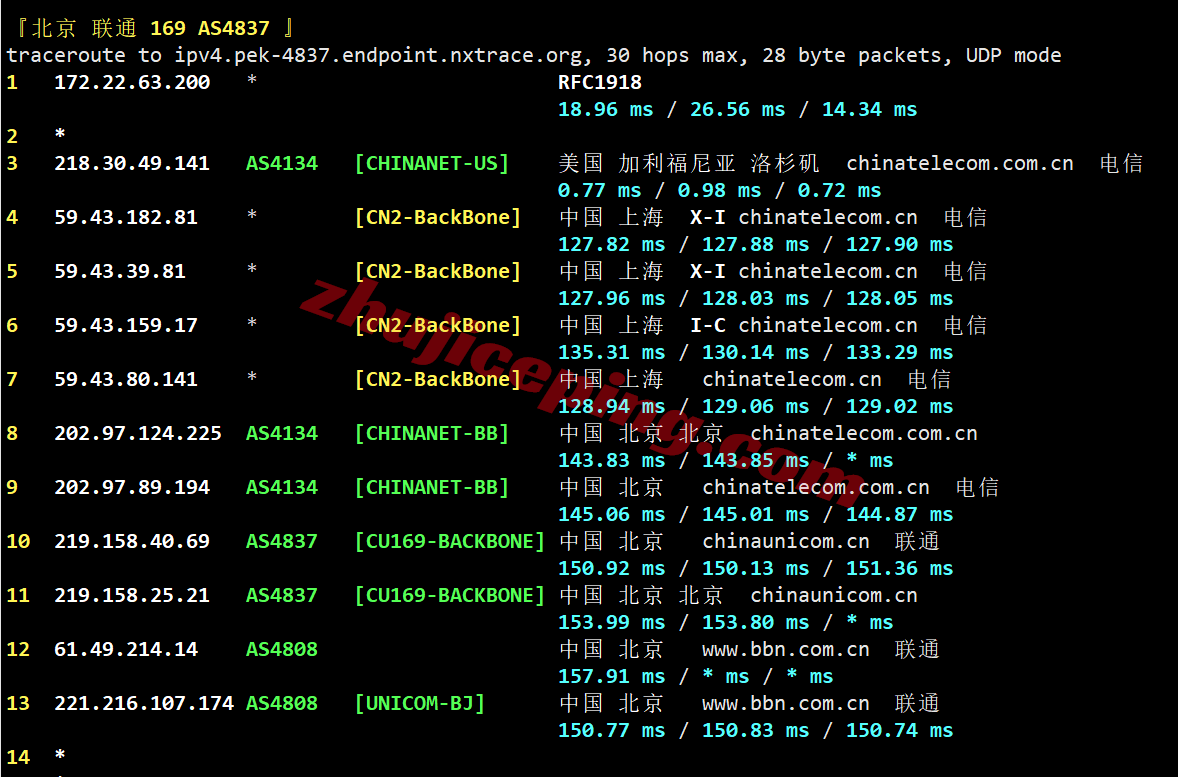The width and height of the screenshot is (1178, 777).
Task: Click the AS4134 entry on hop 3
Action: pyautogui.click(x=282, y=164)
